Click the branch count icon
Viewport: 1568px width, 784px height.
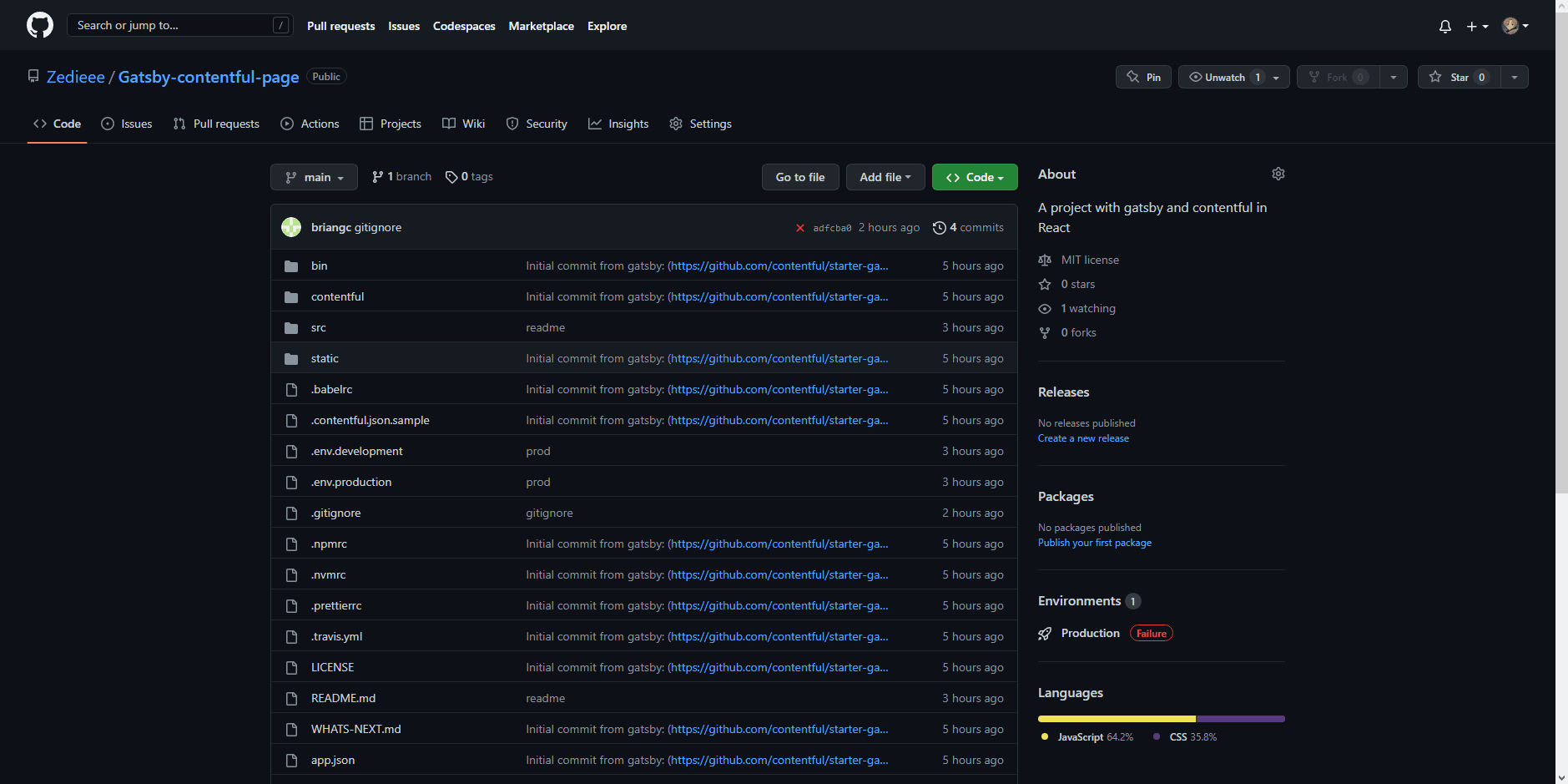(378, 177)
